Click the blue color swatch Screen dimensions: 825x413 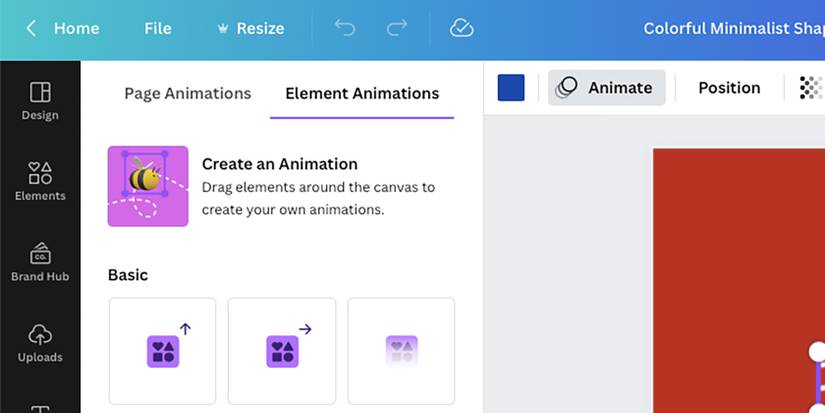coord(511,88)
